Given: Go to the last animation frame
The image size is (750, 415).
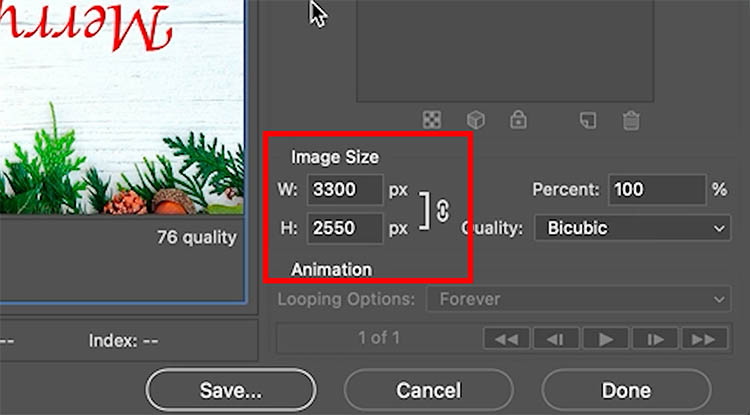Looking at the screenshot, I should 705,339.
